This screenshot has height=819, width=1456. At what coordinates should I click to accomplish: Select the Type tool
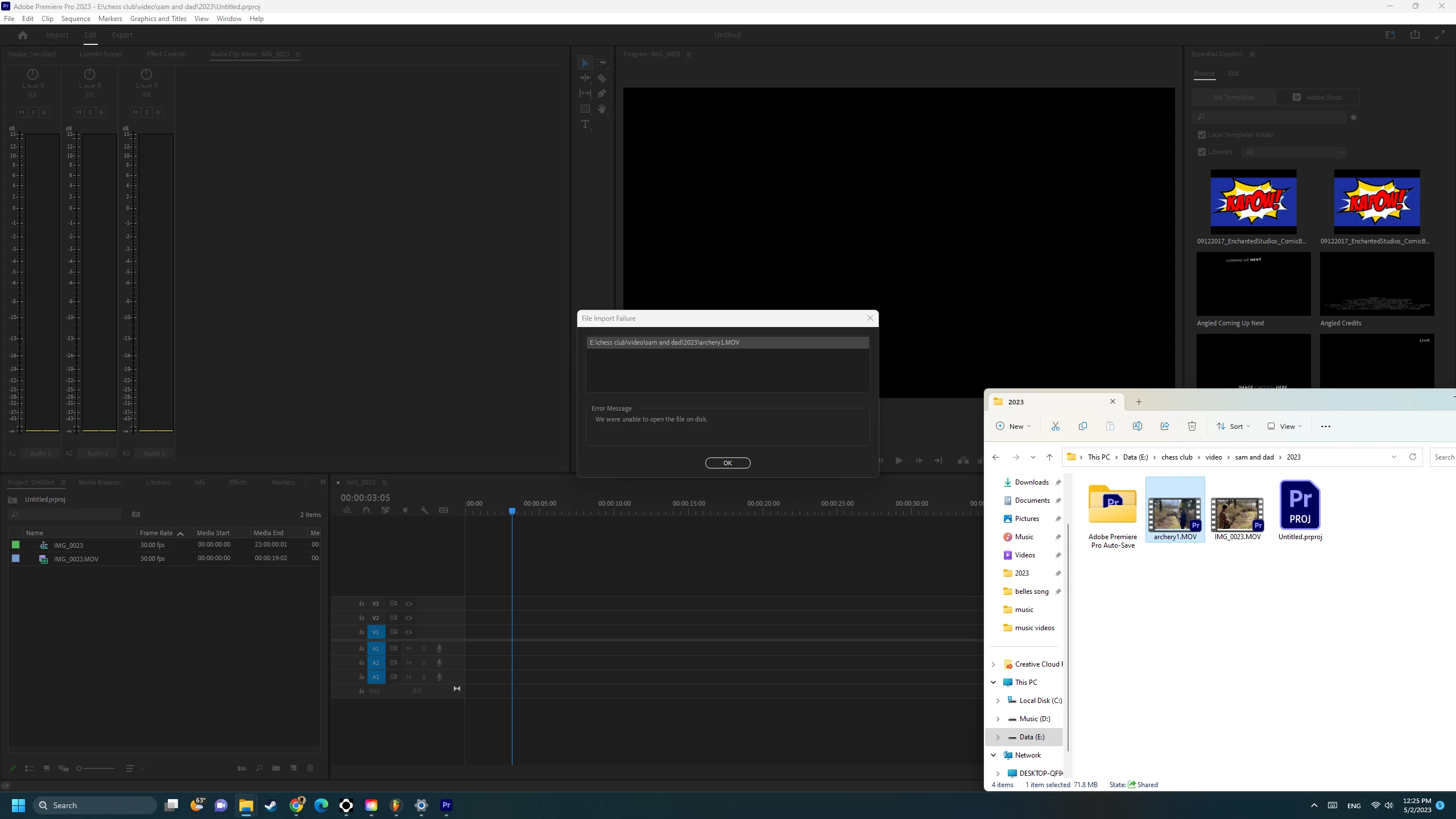(585, 125)
